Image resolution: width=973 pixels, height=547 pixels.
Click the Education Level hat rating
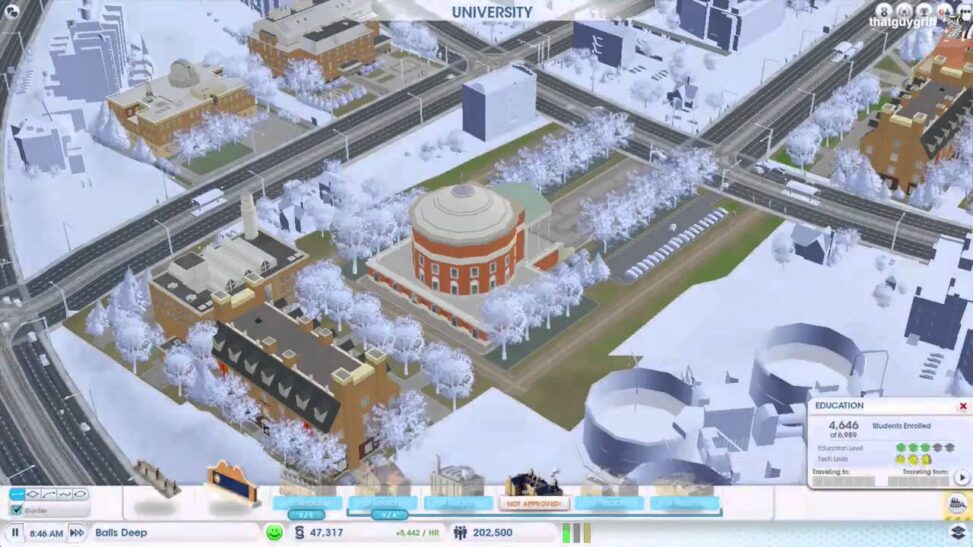pyautogui.click(x=925, y=447)
